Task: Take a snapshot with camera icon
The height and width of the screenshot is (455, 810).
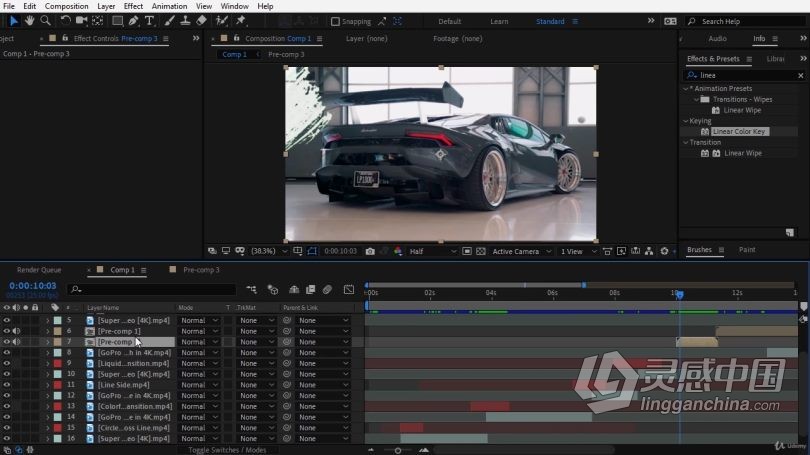Action: [x=370, y=251]
